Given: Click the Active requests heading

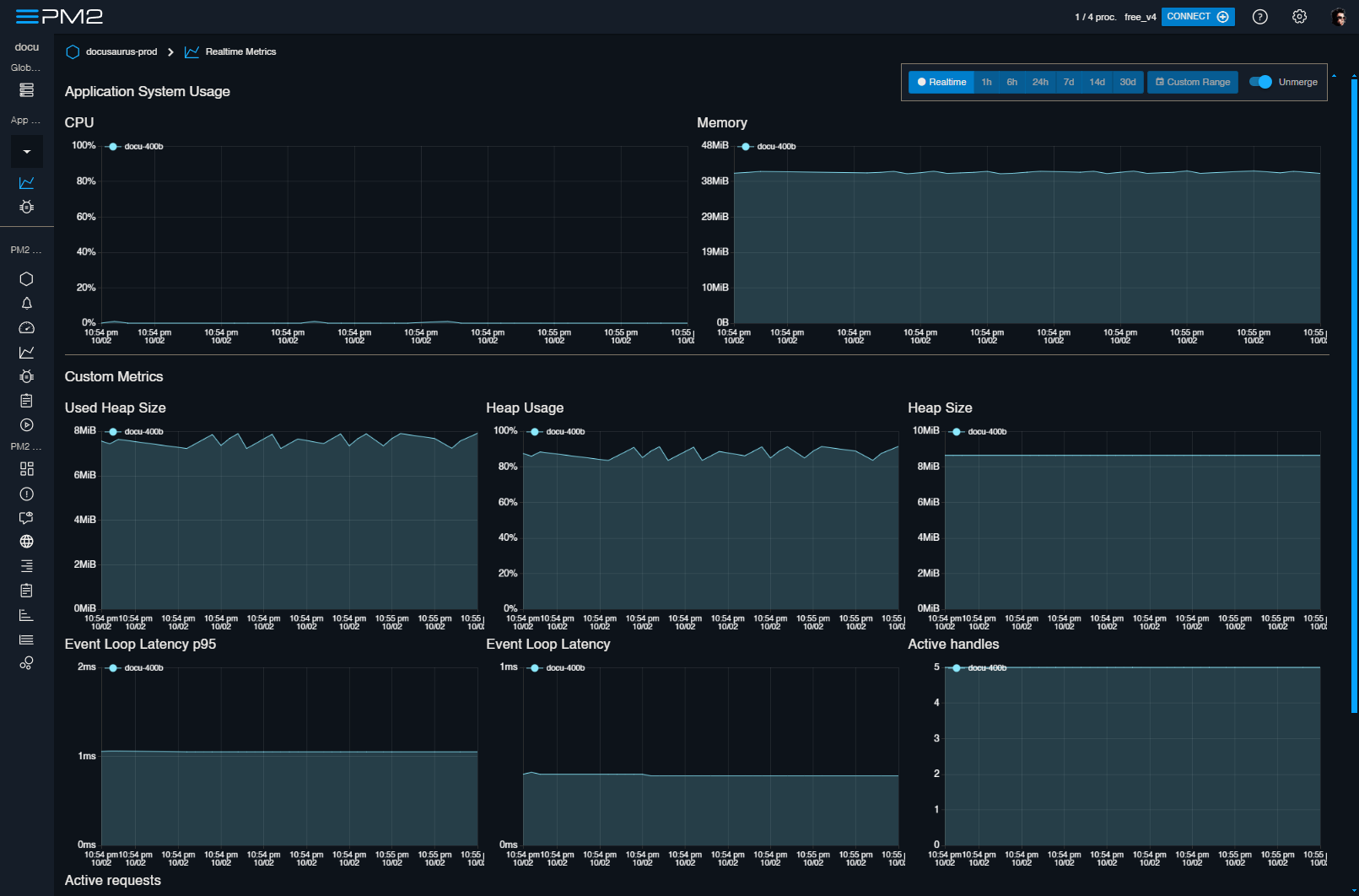Looking at the screenshot, I should (113, 880).
